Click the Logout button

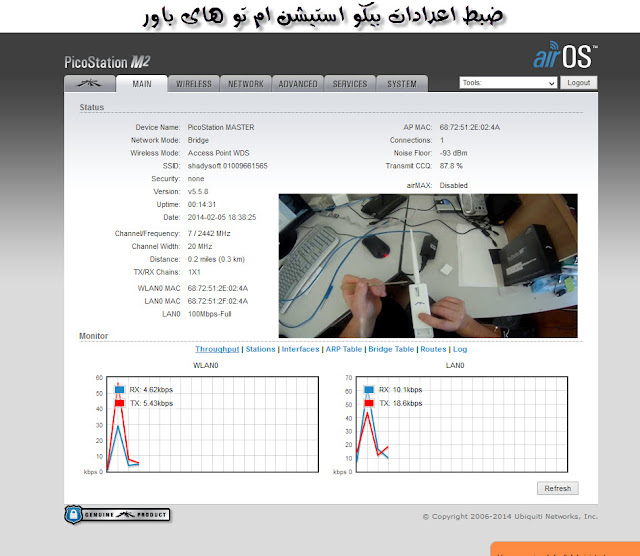578,82
